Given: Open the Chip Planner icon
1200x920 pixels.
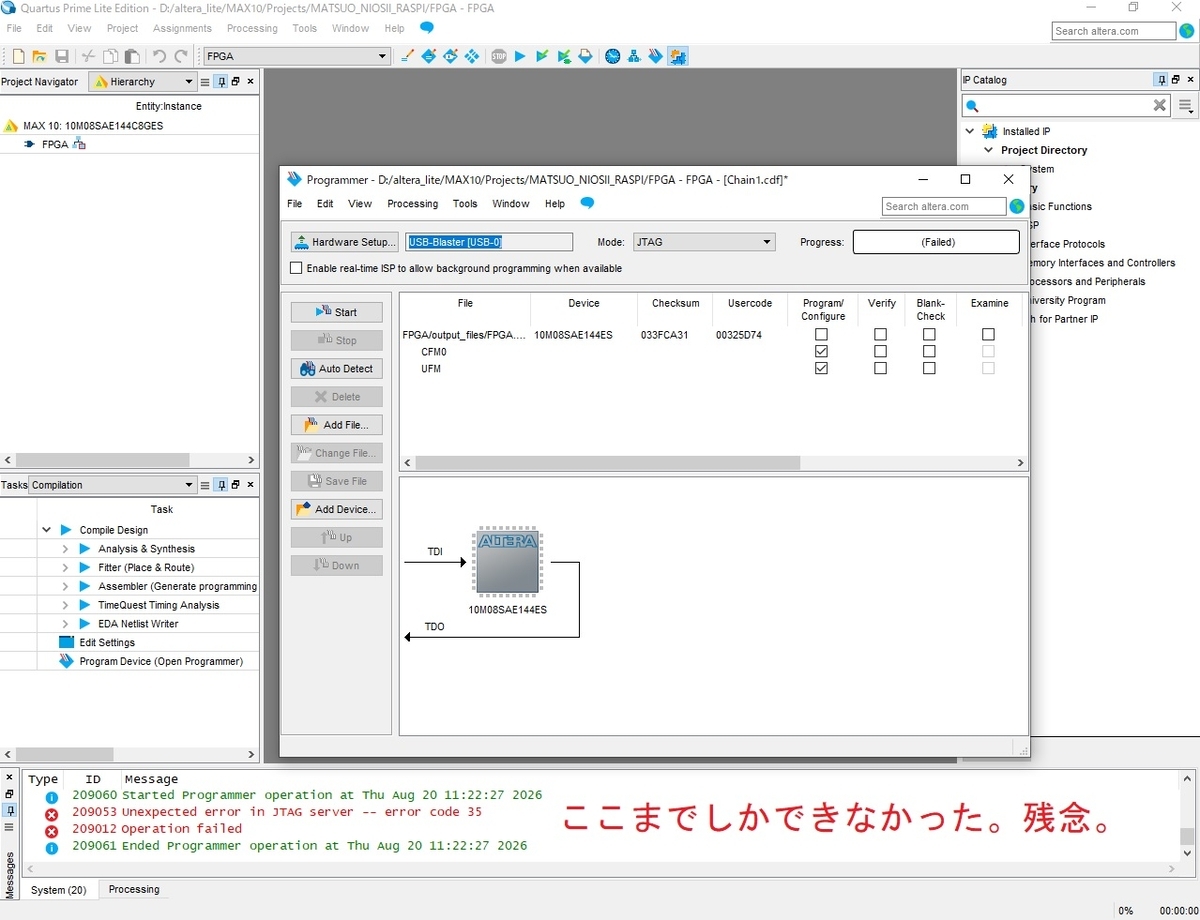Looking at the screenshot, I should (471, 56).
